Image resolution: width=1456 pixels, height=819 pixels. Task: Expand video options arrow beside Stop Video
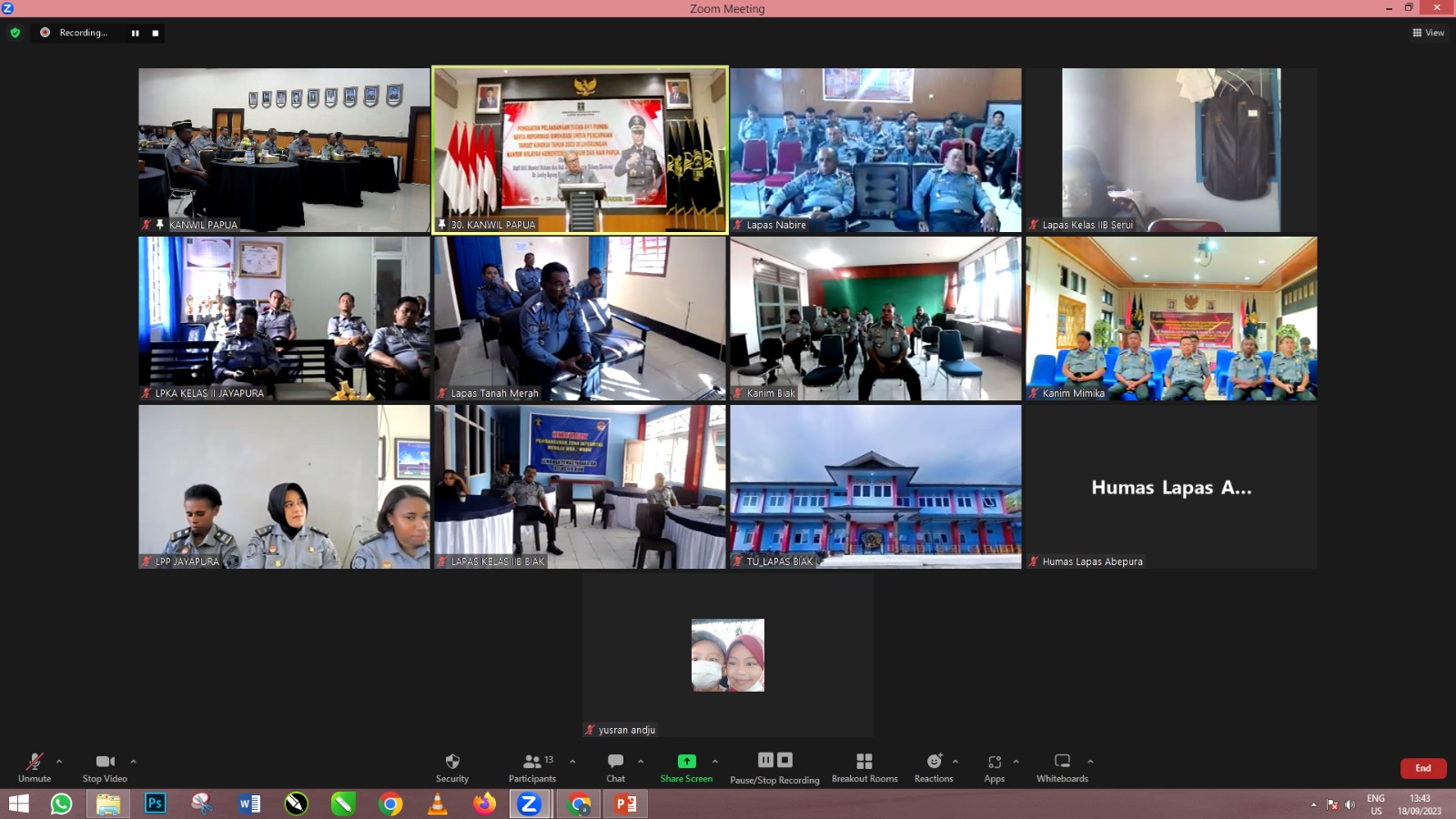pos(133,762)
